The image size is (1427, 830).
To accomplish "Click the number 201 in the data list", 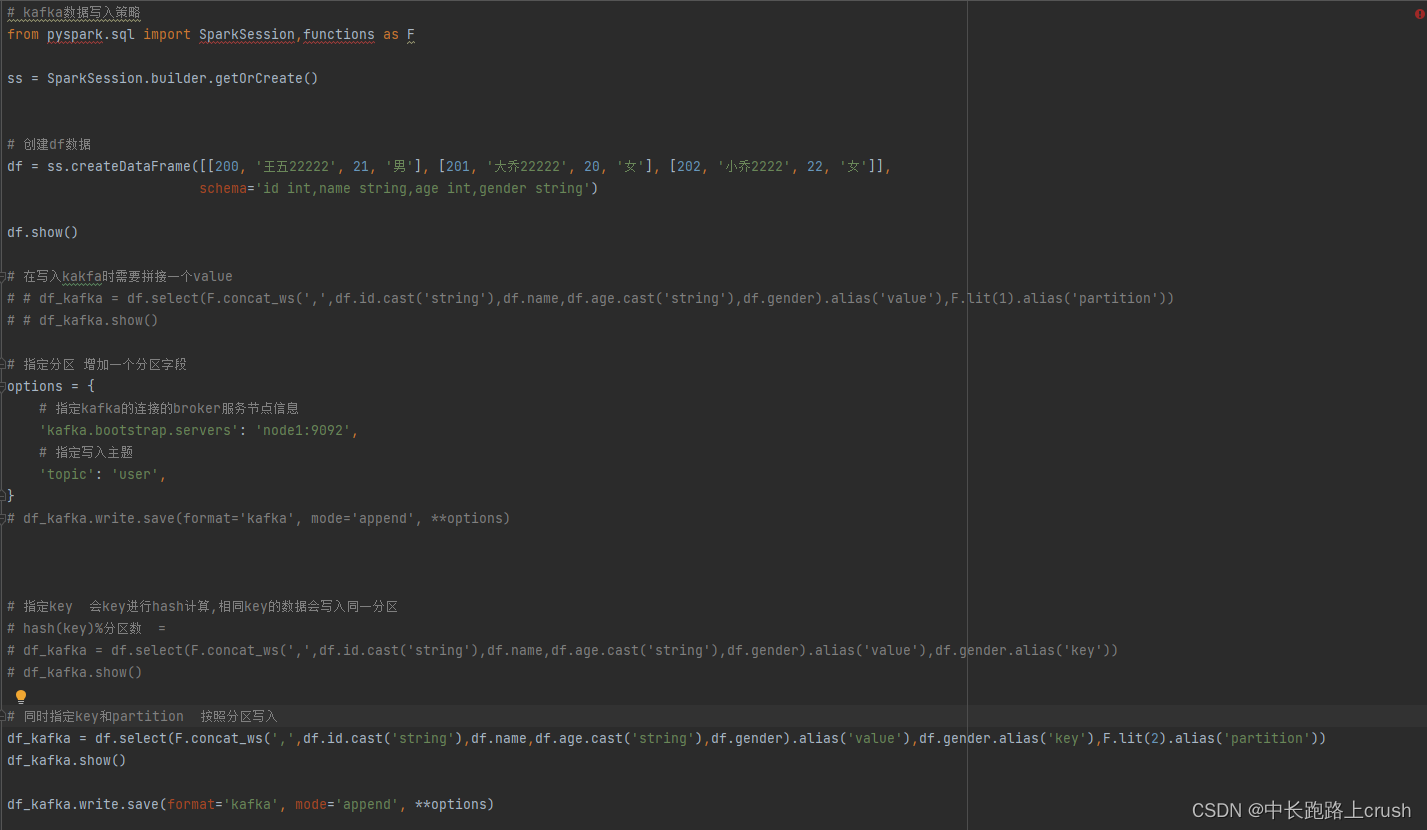I will [458, 166].
